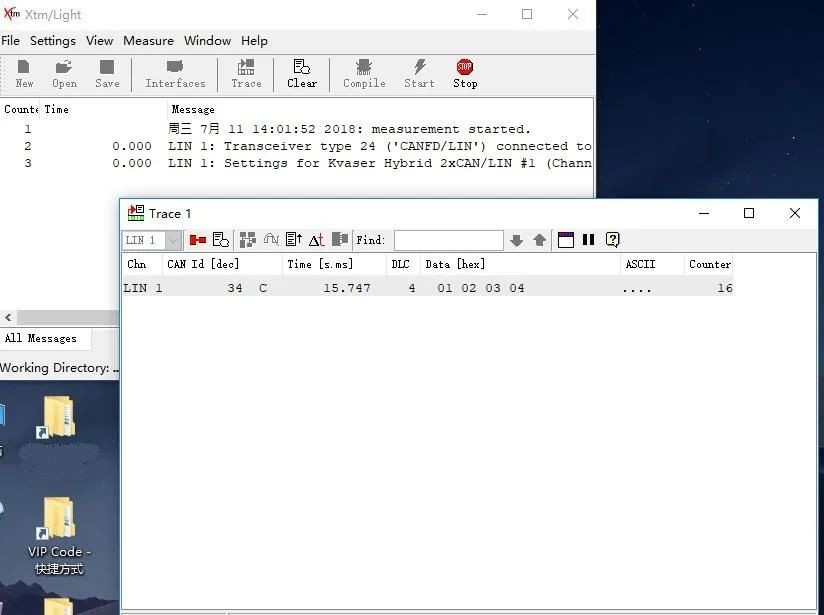Click the Find input field
824x615 pixels.
coord(449,240)
